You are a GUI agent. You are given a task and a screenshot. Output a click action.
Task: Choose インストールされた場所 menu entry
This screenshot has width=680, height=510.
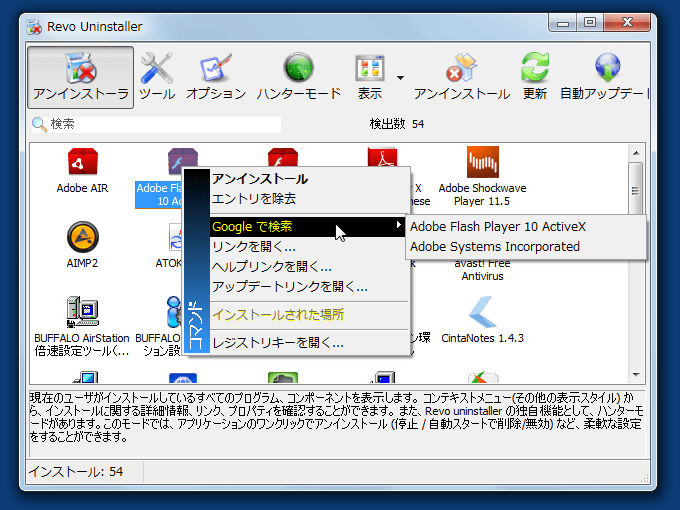pyautogui.click(x=310, y=314)
